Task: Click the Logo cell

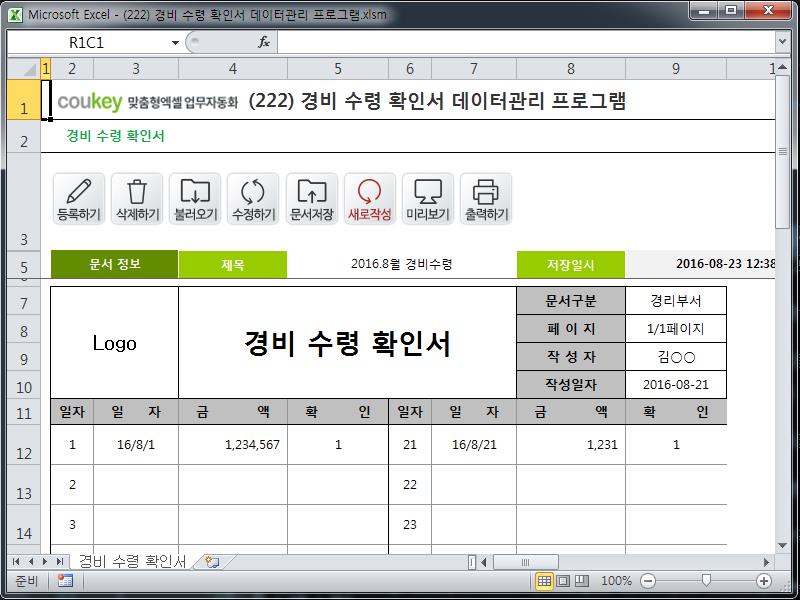Action: tap(115, 343)
